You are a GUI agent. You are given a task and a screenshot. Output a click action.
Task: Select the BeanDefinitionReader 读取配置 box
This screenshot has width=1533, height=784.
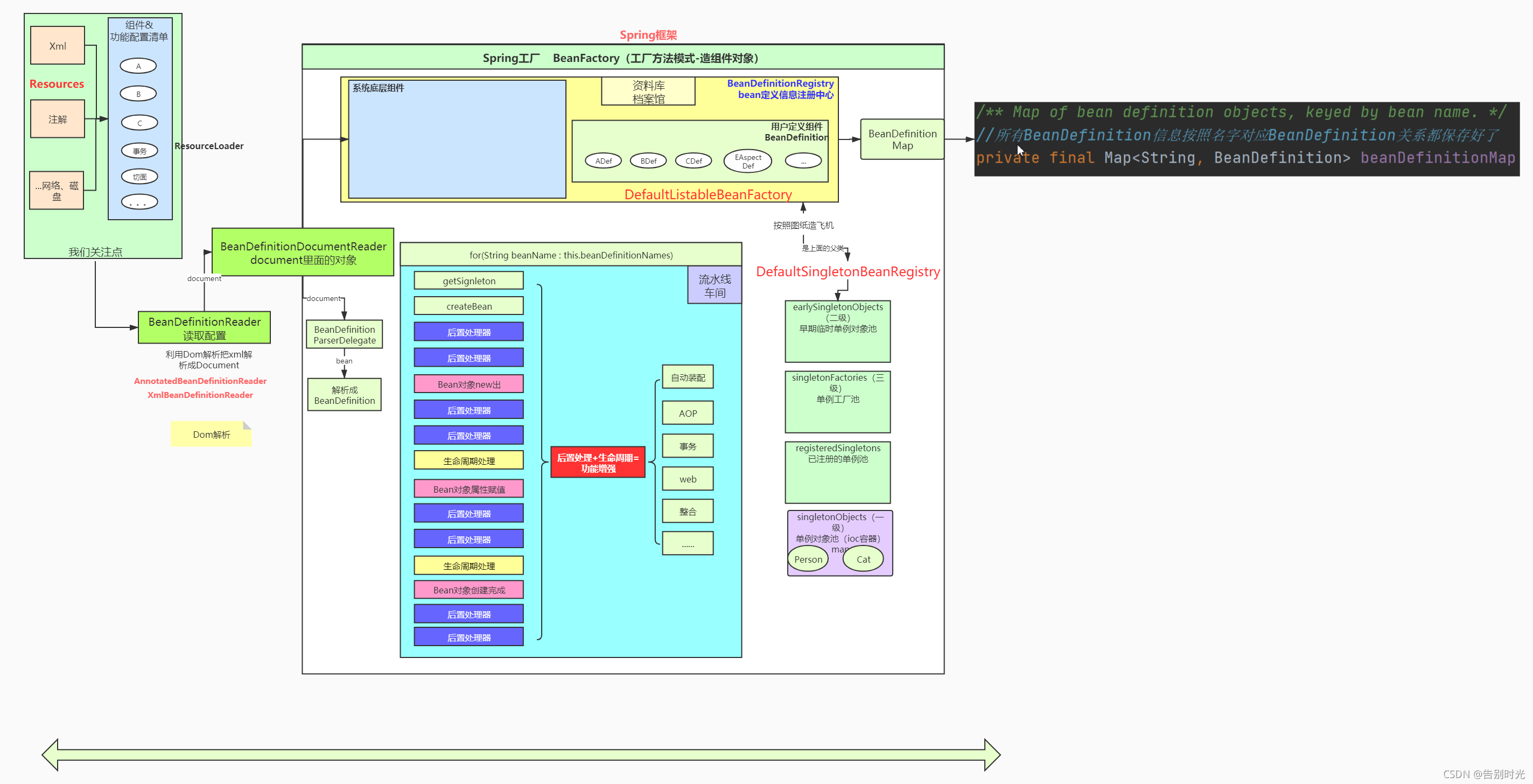click(204, 328)
